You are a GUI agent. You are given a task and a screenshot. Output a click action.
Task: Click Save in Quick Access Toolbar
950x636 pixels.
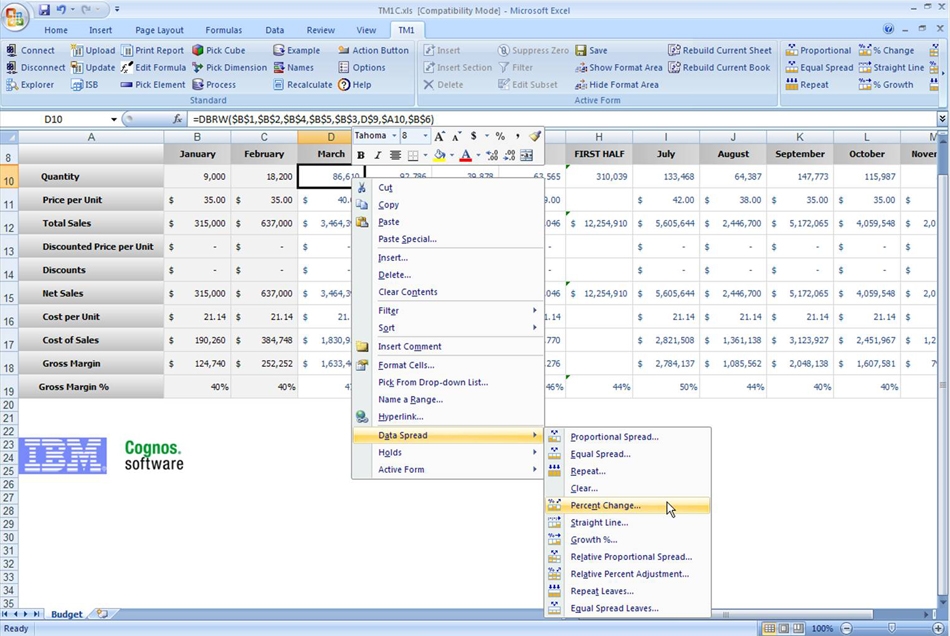(44, 10)
